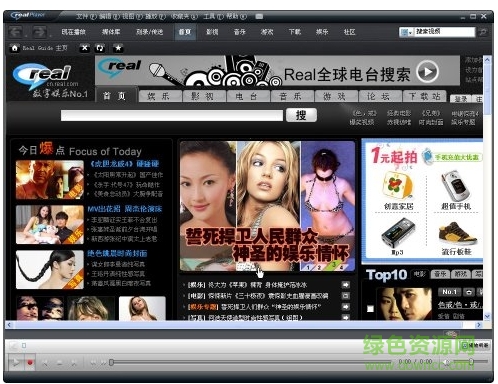Open the 下载站 tab on the webpage

point(424,96)
